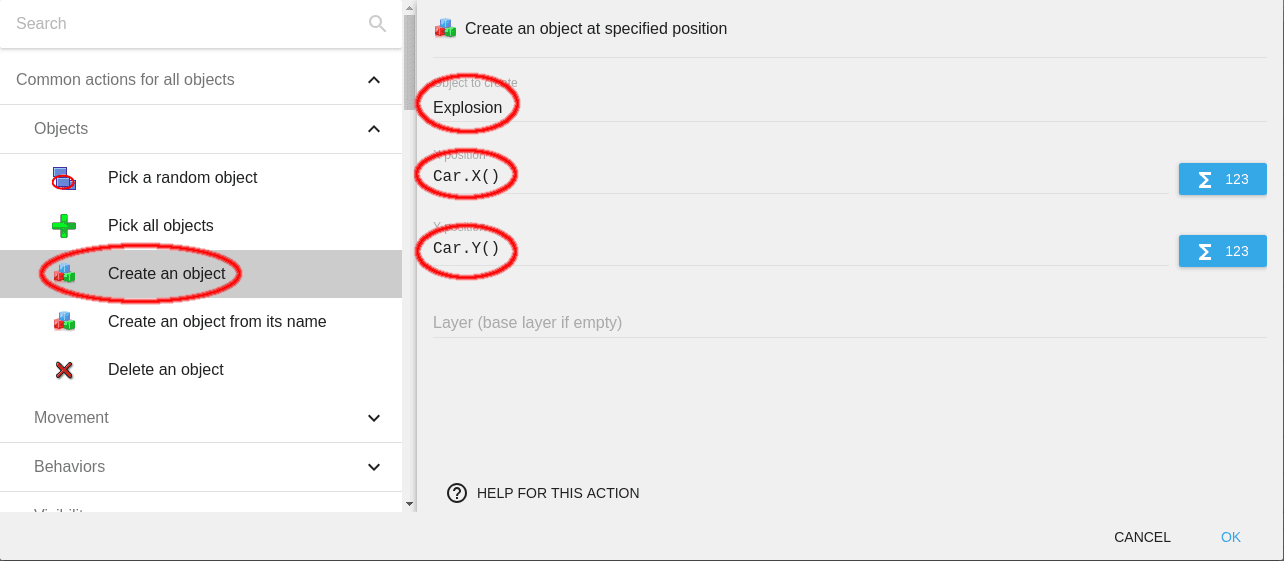
Task: Click the scrollbar down arrow in actions list
Action: coord(409,504)
